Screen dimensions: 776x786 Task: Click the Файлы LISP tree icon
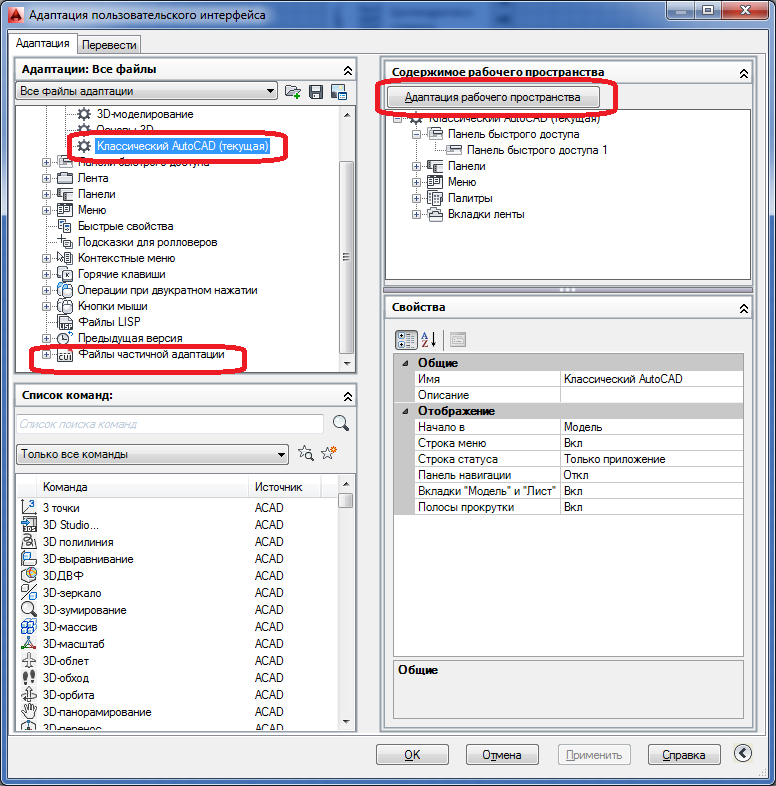[x=65, y=322]
